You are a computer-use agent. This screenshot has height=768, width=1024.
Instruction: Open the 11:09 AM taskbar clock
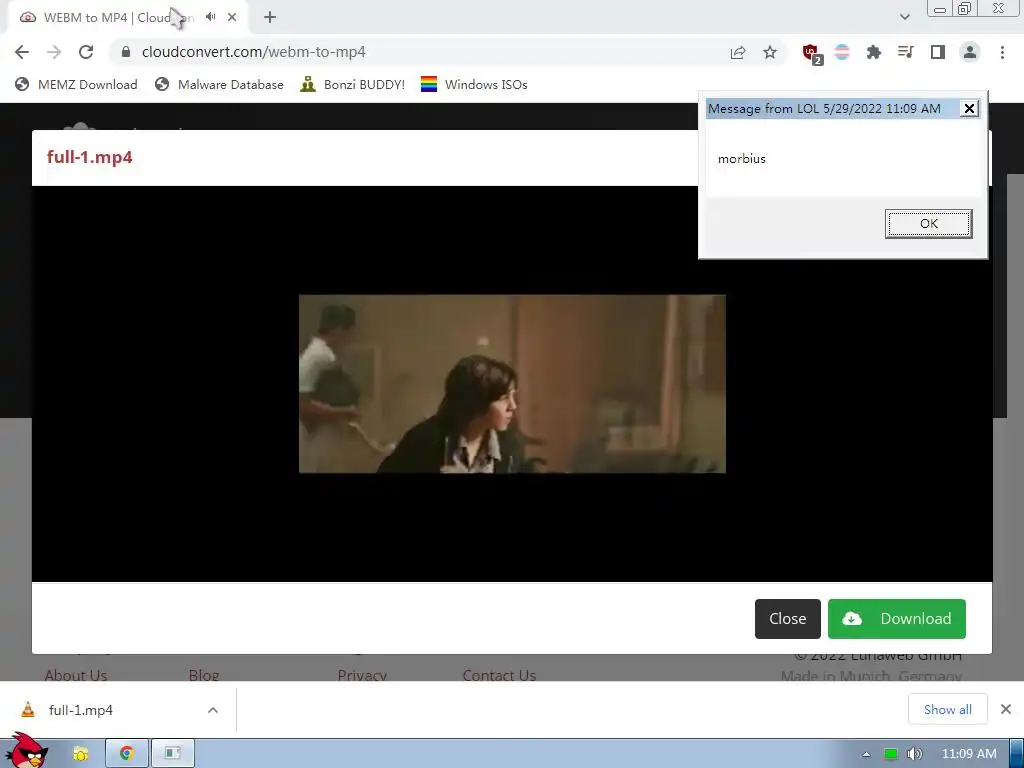coord(969,754)
